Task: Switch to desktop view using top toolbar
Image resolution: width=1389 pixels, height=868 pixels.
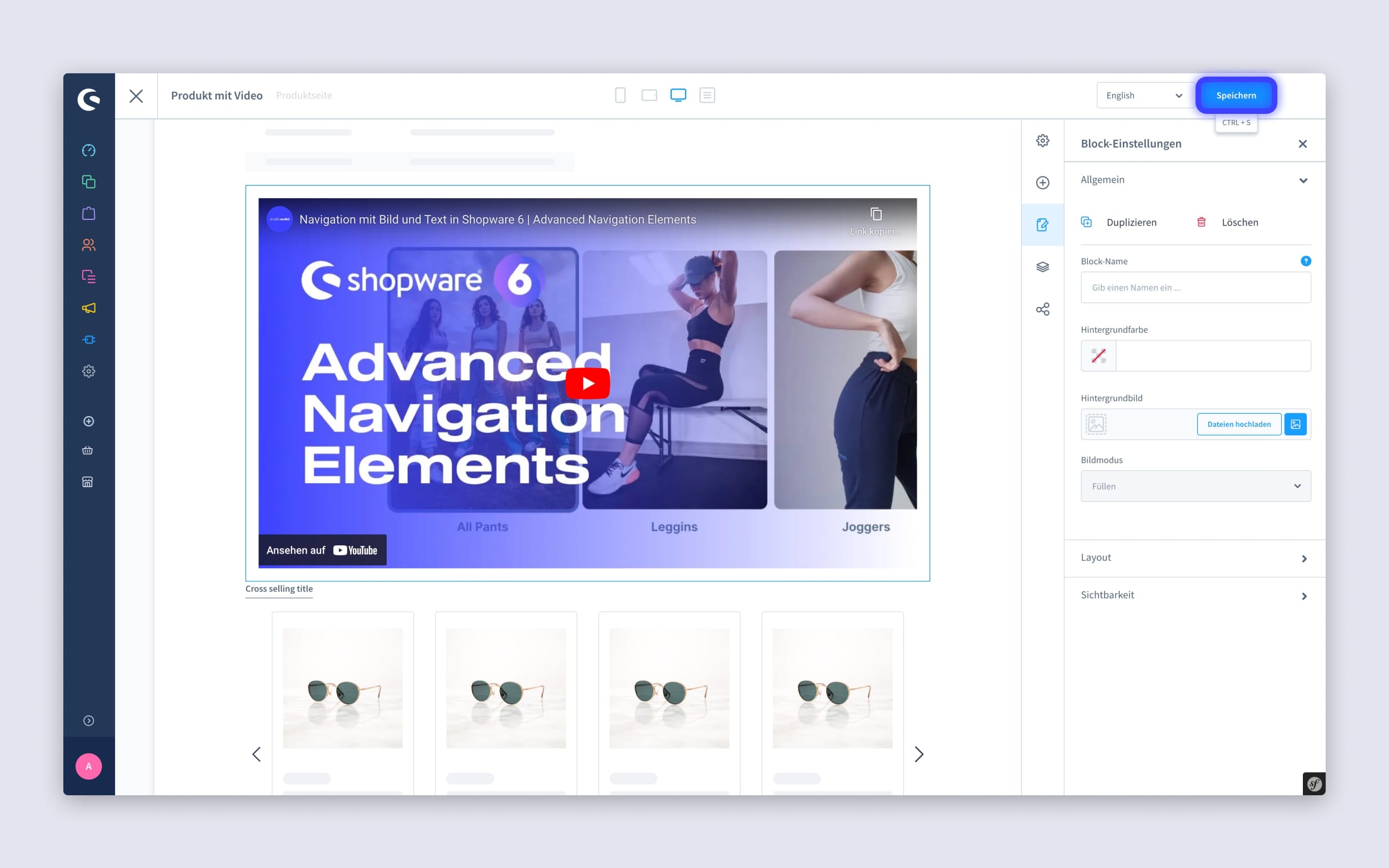Action: pos(679,95)
